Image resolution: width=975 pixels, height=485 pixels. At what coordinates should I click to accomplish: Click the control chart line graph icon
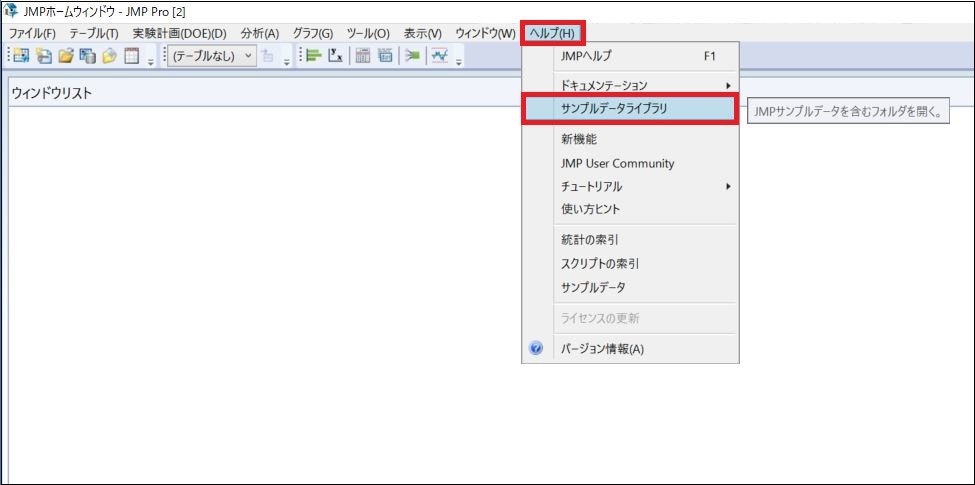pyautogui.click(x=440, y=56)
